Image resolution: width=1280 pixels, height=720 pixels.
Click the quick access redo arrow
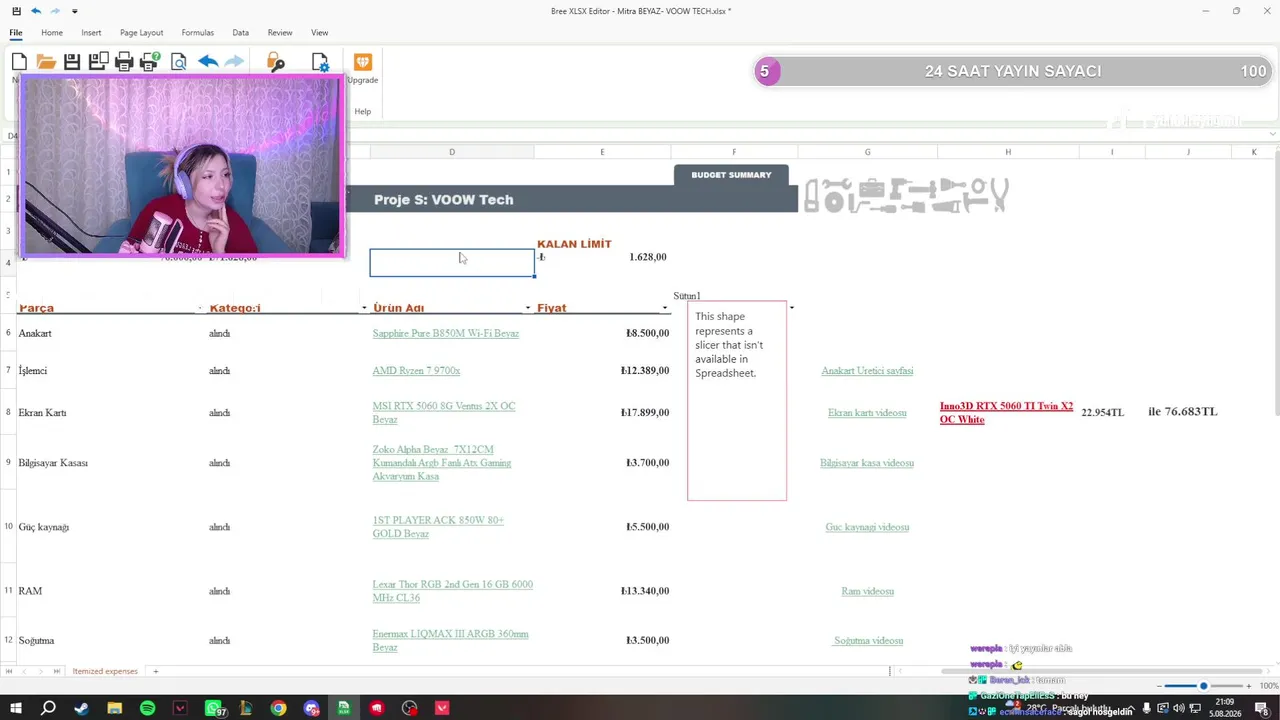click(x=55, y=11)
